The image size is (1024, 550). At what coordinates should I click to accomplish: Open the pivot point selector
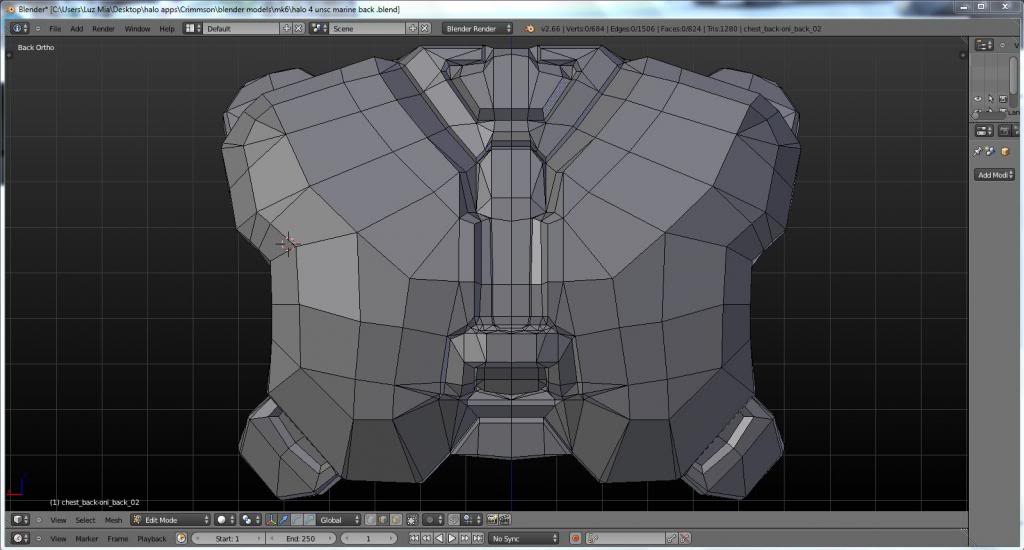[x=249, y=520]
